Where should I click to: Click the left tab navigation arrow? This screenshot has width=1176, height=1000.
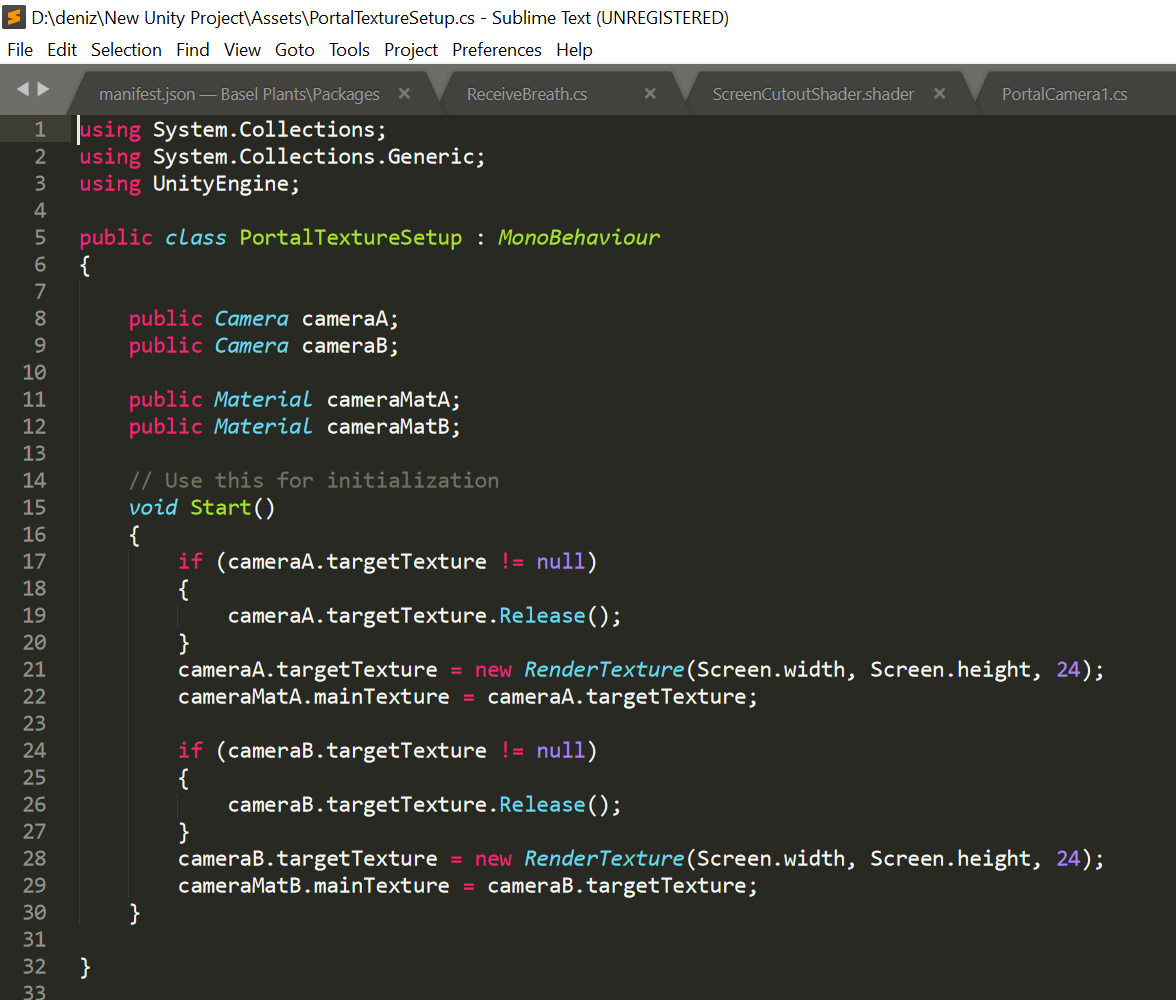click(x=23, y=90)
